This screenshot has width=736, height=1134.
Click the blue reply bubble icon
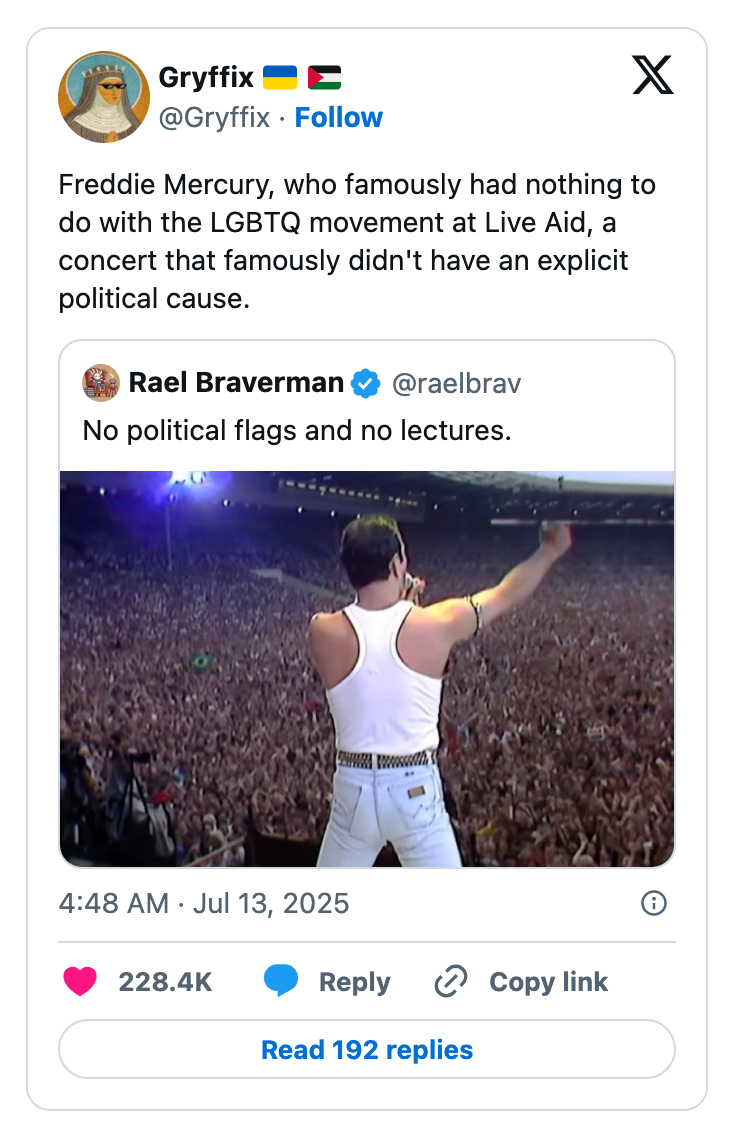pyautogui.click(x=281, y=982)
